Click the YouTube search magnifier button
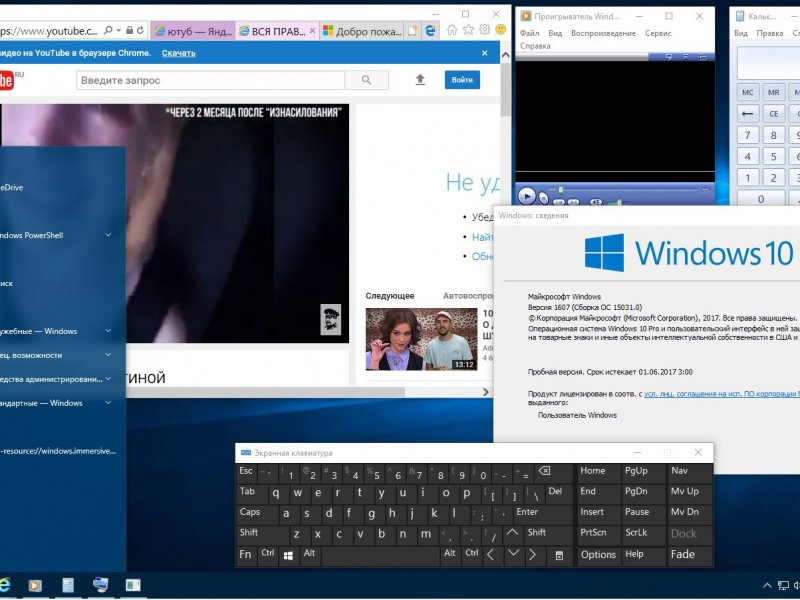Screen dimensions: 800x600 point(366,80)
